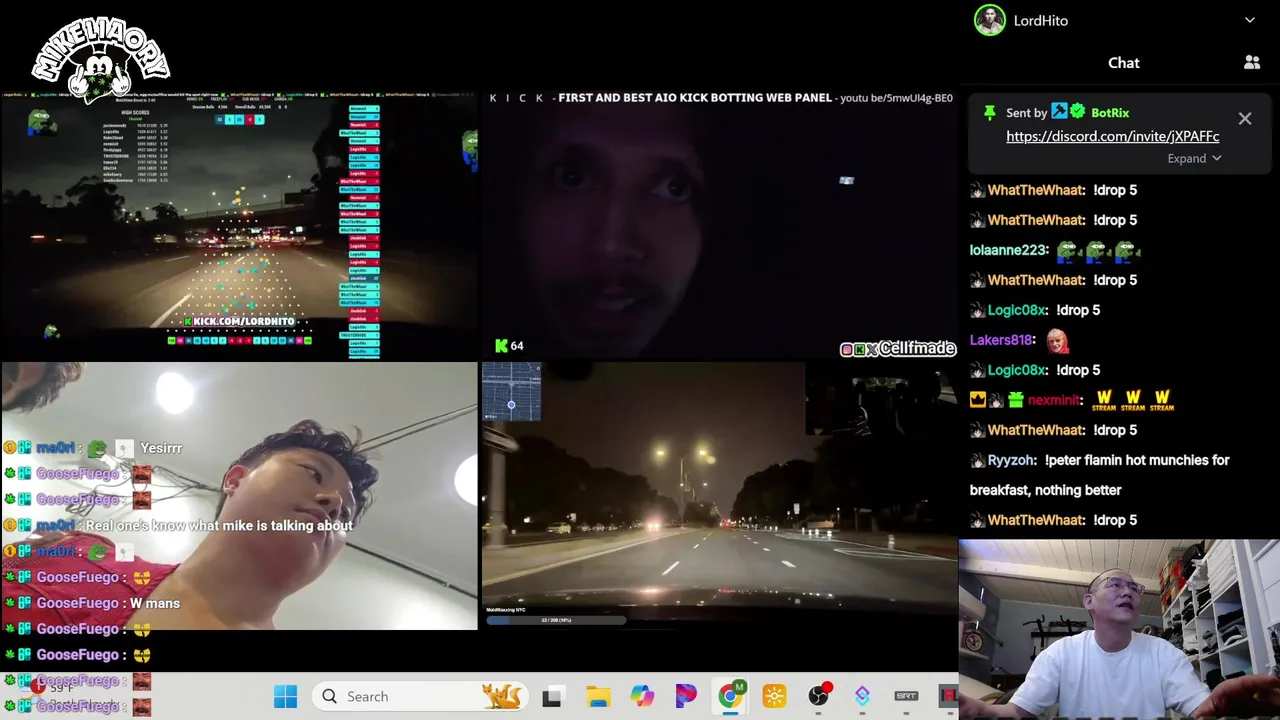This screenshot has width=1280, height=720.
Task: Click the Cellfmade watermark handle
Action: click(898, 348)
